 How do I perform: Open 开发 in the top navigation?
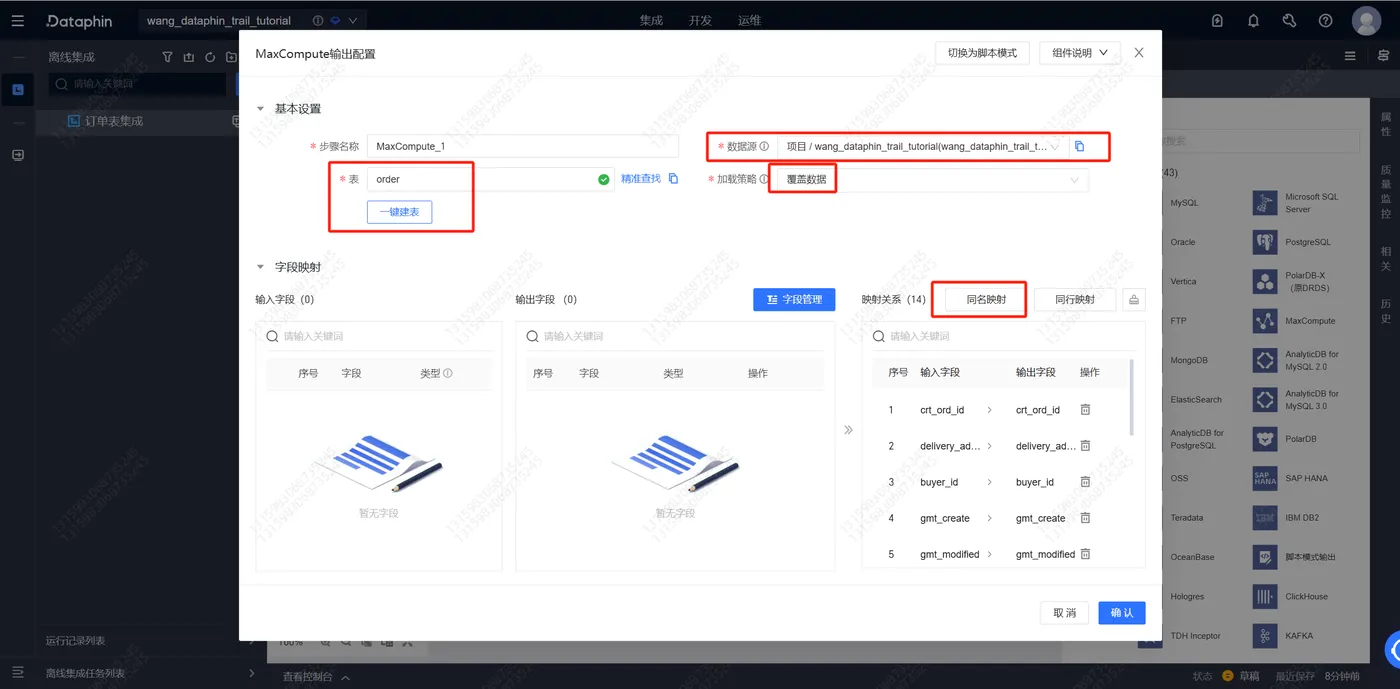pyautogui.click(x=700, y=21)
